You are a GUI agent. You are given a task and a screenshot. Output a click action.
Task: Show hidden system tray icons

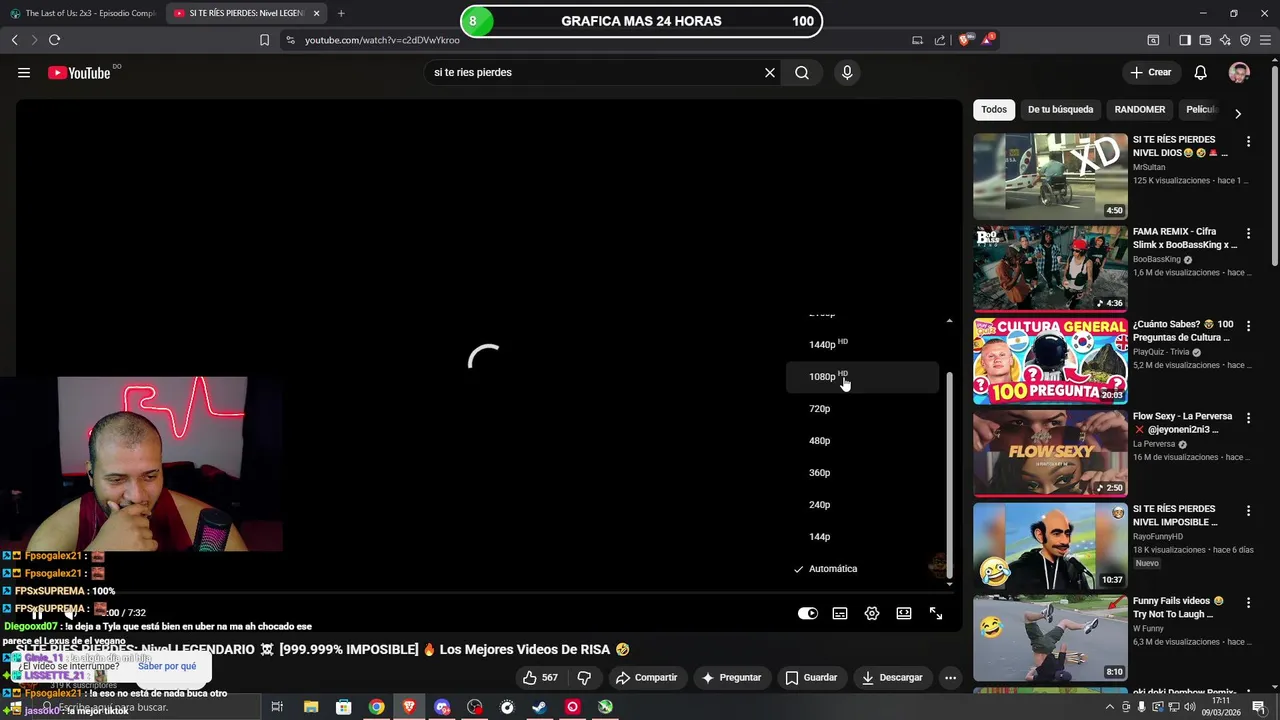1109,707
